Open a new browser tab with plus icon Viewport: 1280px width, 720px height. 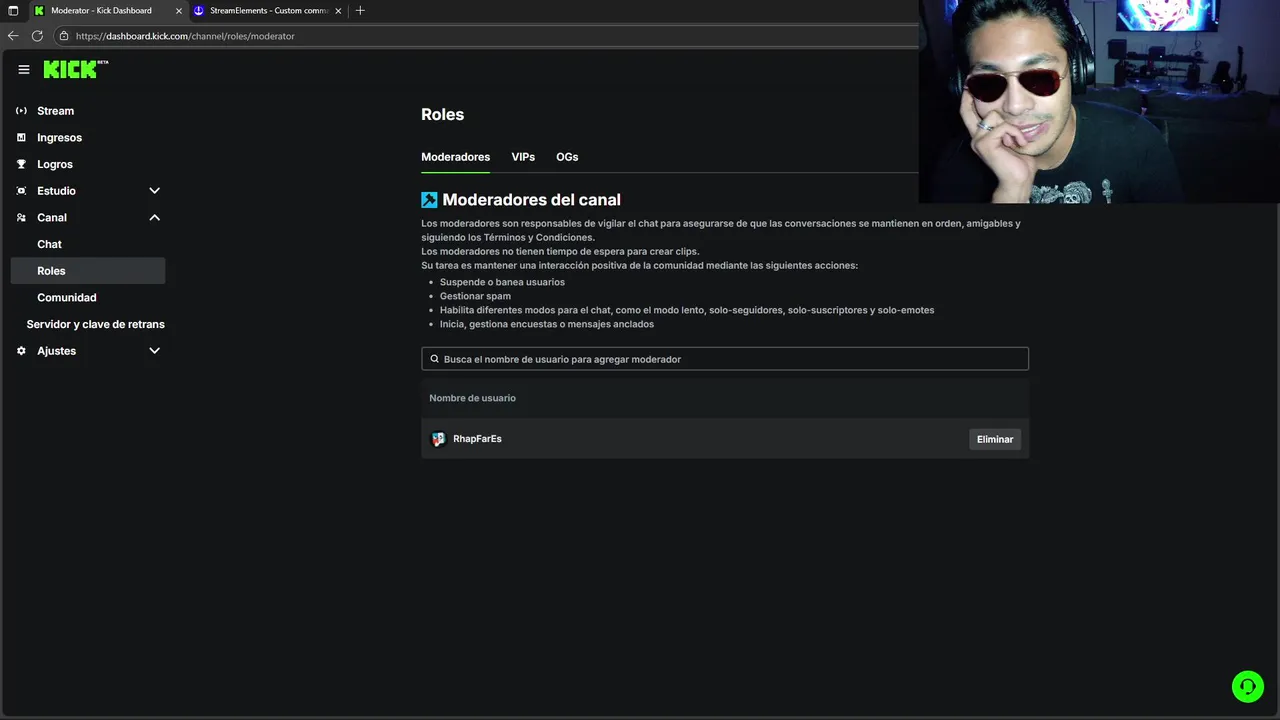coord(360,11)
